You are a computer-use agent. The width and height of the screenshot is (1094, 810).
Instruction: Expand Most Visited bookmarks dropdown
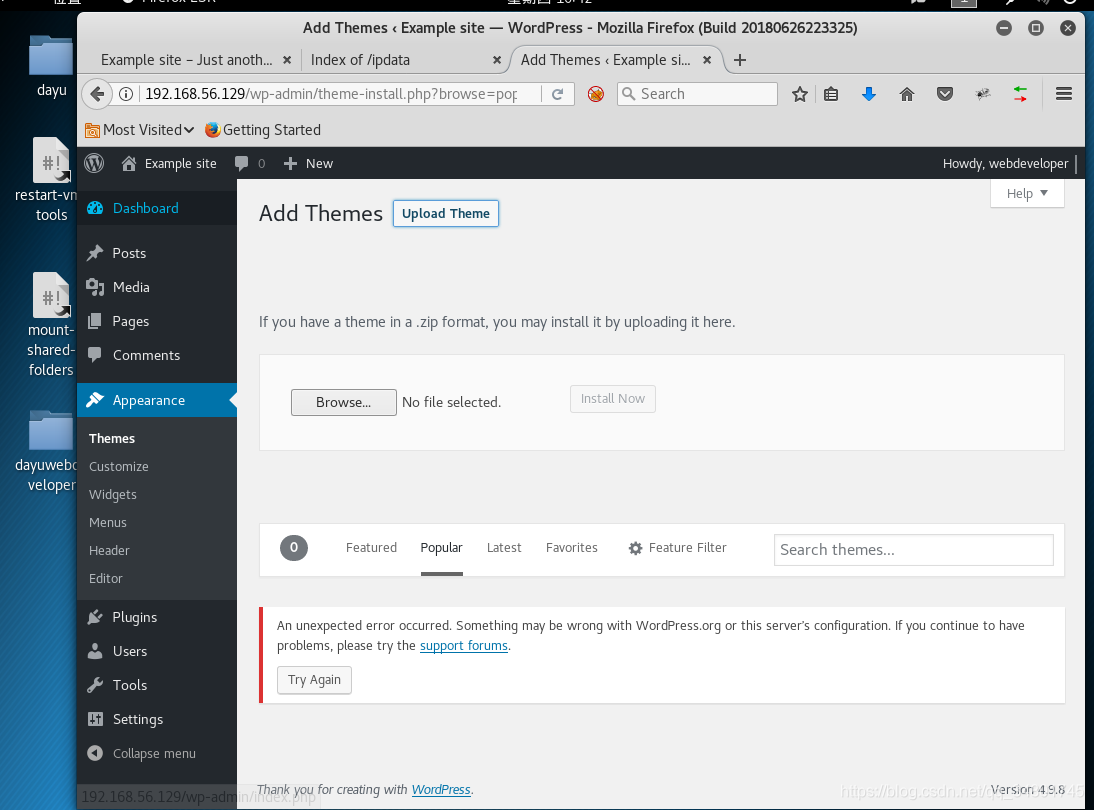[x=140, y=130]
